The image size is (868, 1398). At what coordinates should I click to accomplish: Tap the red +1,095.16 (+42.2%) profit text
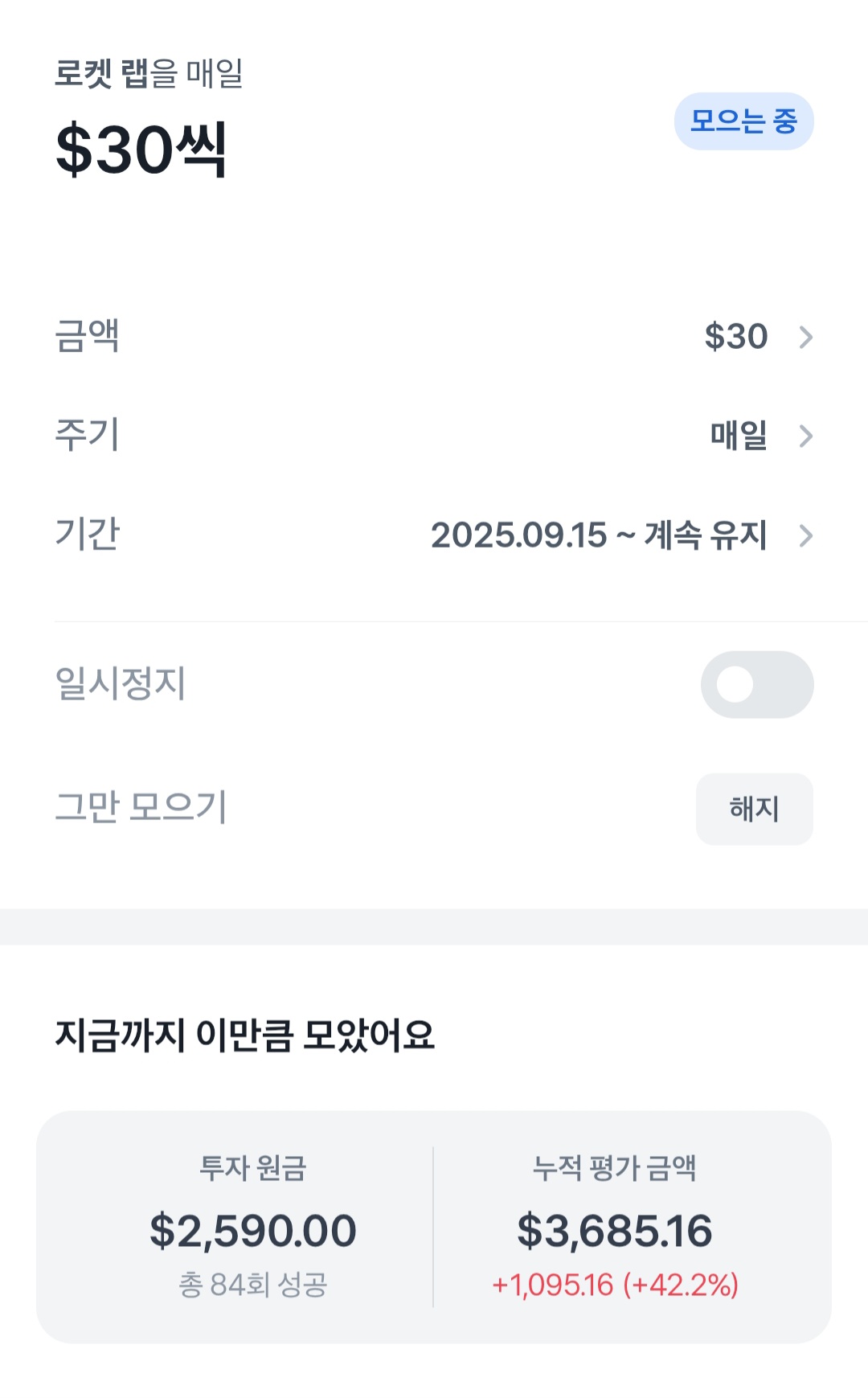click(615, 1285)
